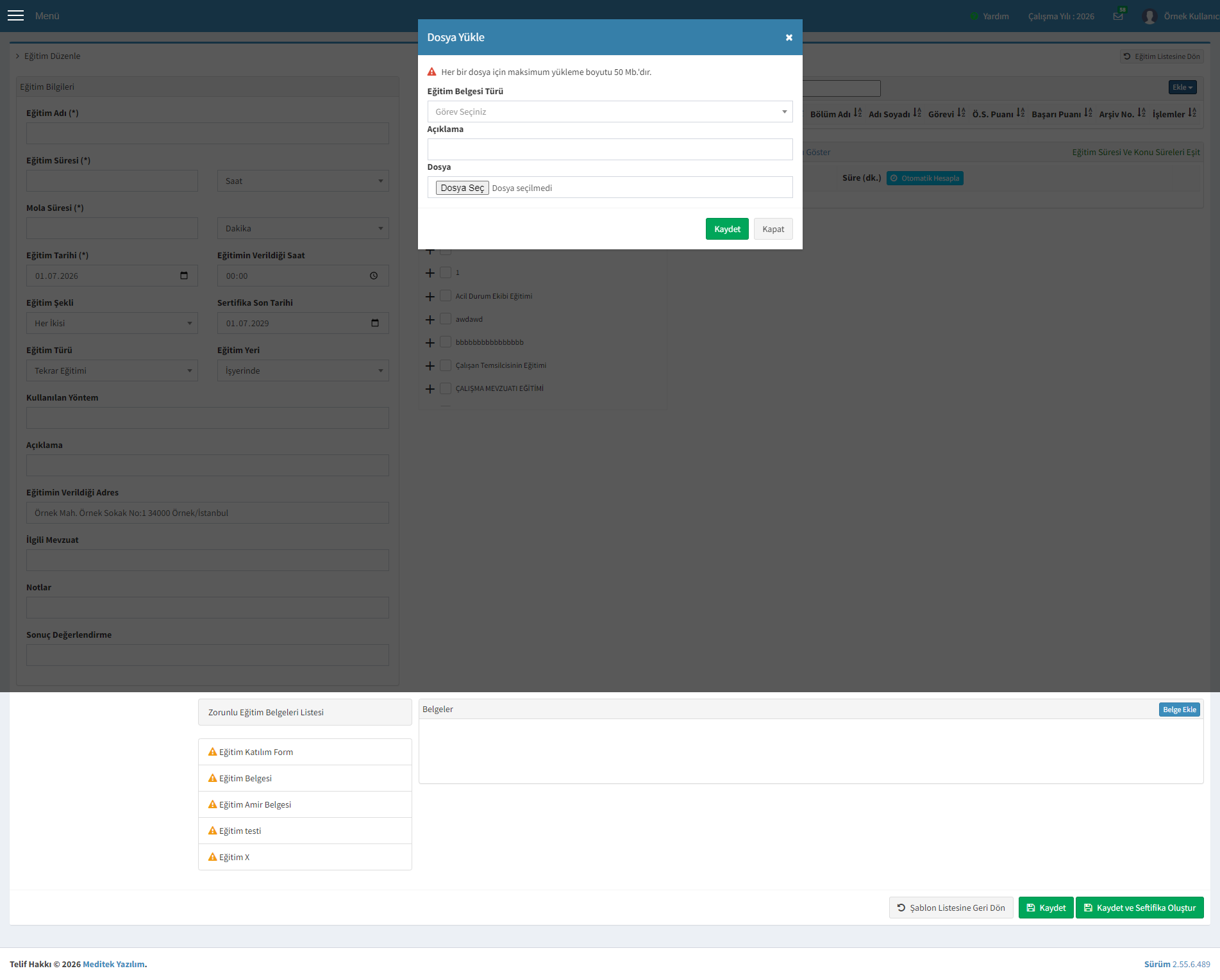Open the Saat unit dropdown
The width and height of the screenshot is (1220, 980).
[x=303, y=181]
